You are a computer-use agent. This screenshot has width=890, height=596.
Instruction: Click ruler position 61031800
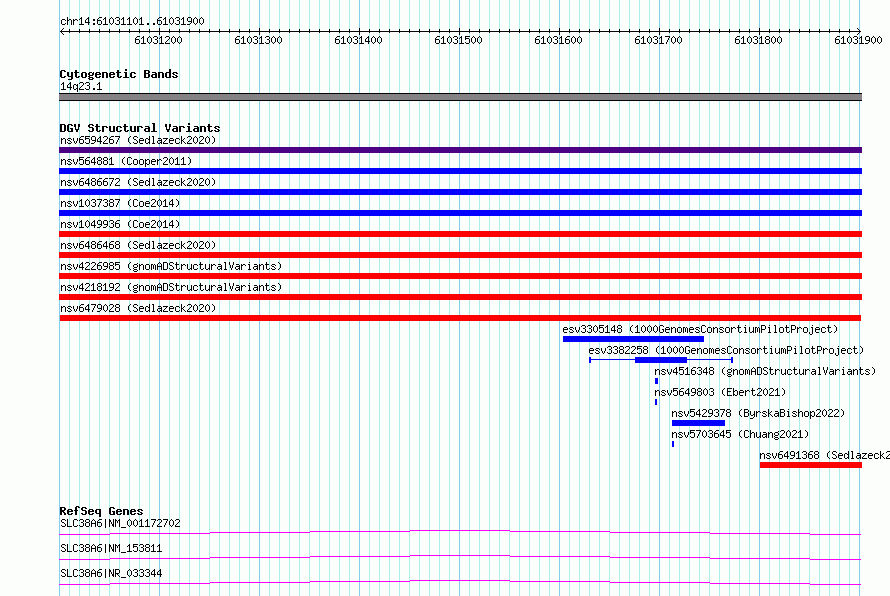(758, 40)
